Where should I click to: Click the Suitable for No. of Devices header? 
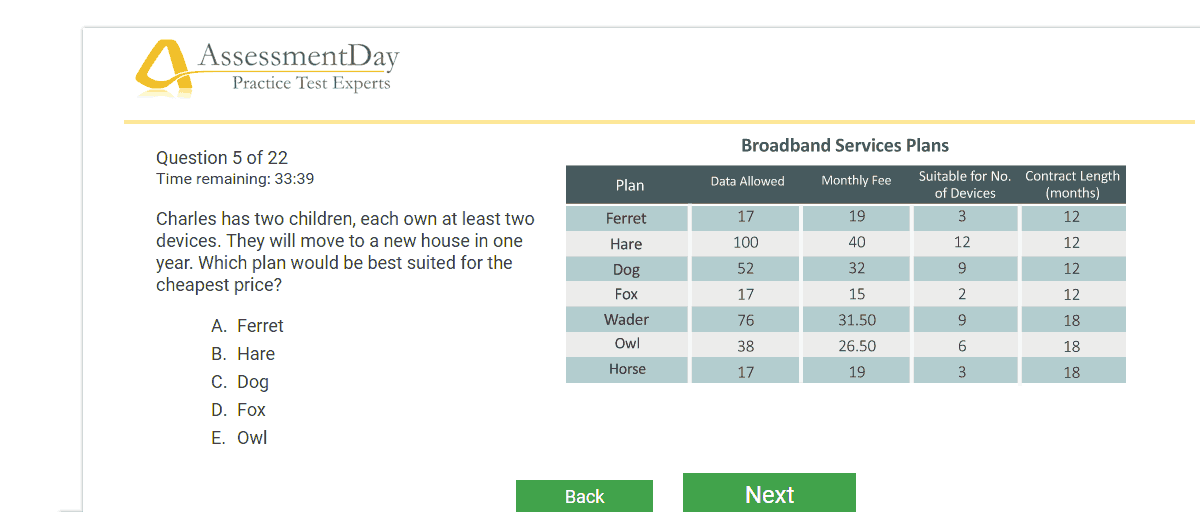click(965, 185)
